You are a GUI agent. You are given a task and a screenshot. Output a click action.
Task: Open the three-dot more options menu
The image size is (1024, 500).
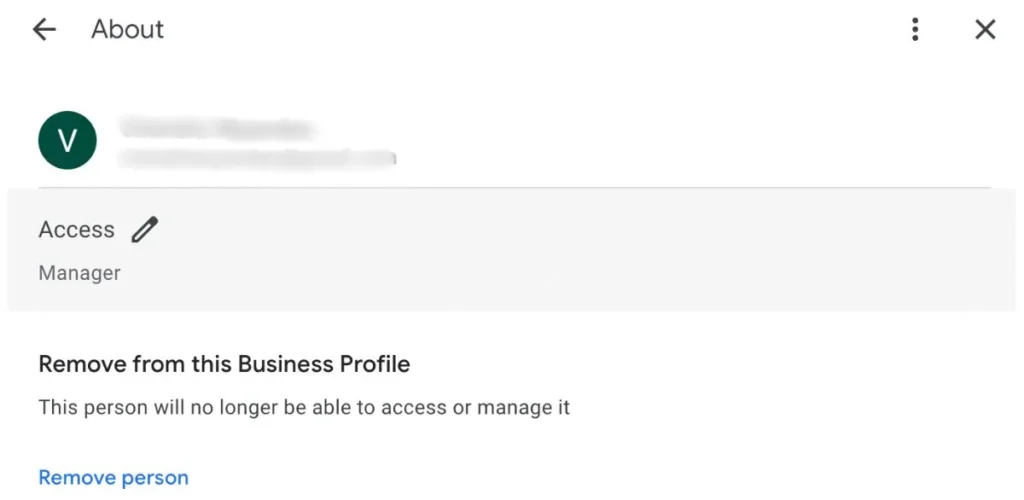[x=915, y=29]
